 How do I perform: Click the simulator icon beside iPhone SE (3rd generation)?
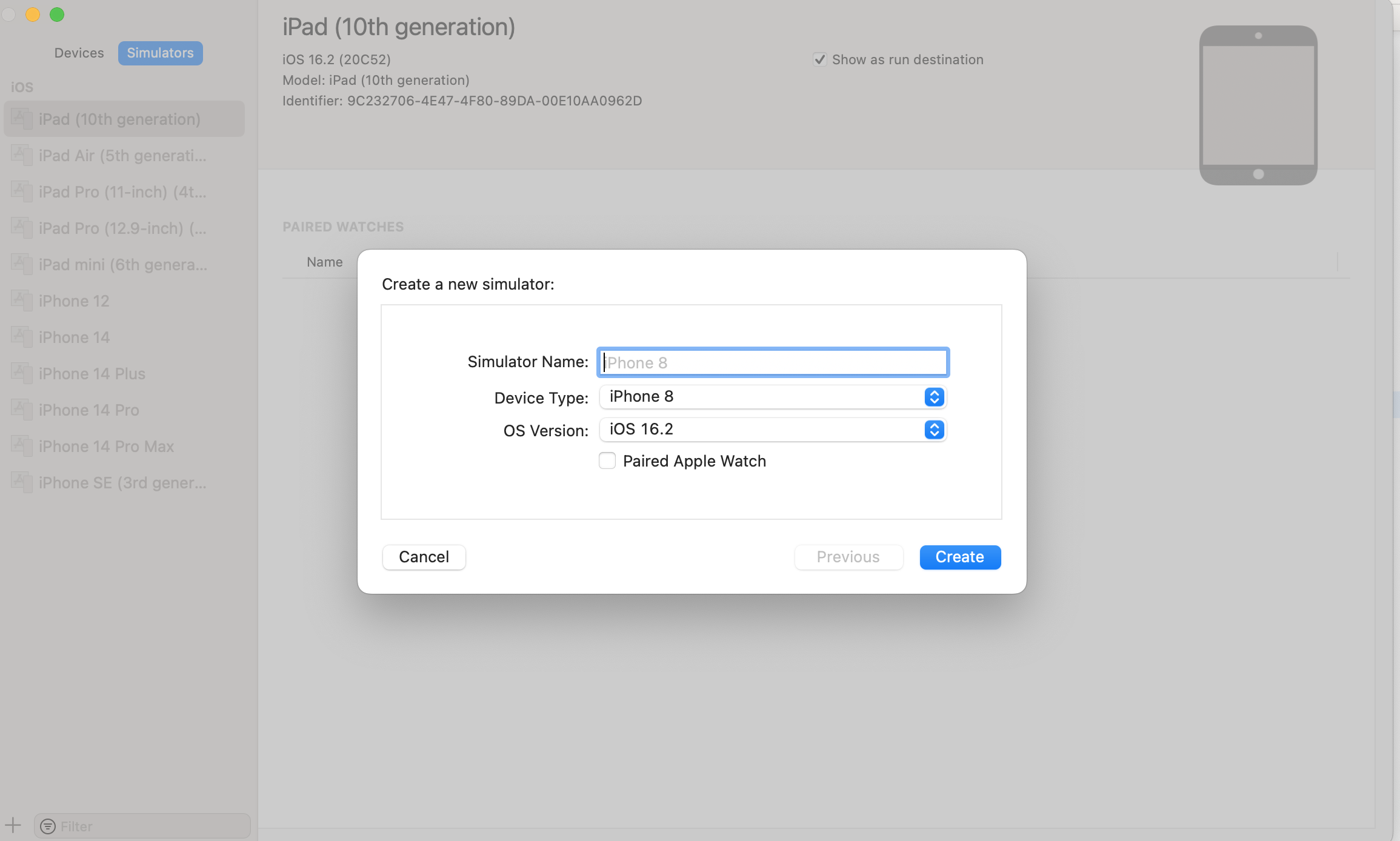click(x=22, y=482)
